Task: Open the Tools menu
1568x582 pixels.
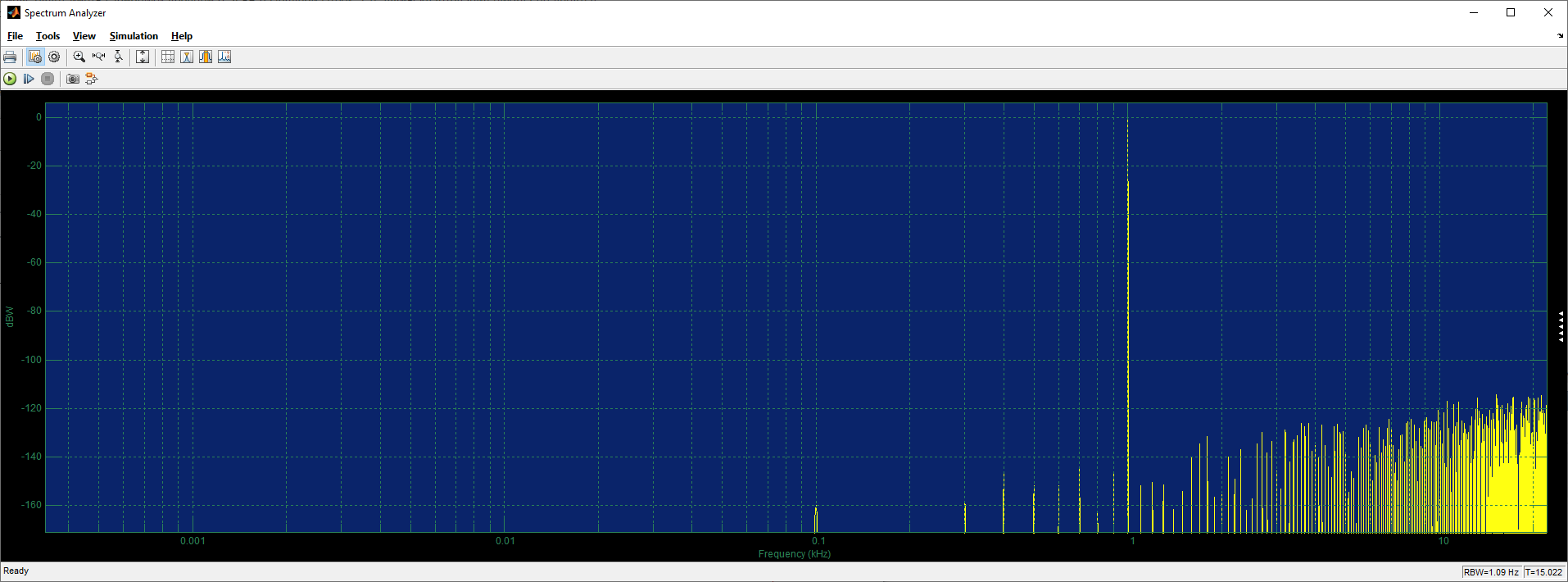Action: point(48,36)
